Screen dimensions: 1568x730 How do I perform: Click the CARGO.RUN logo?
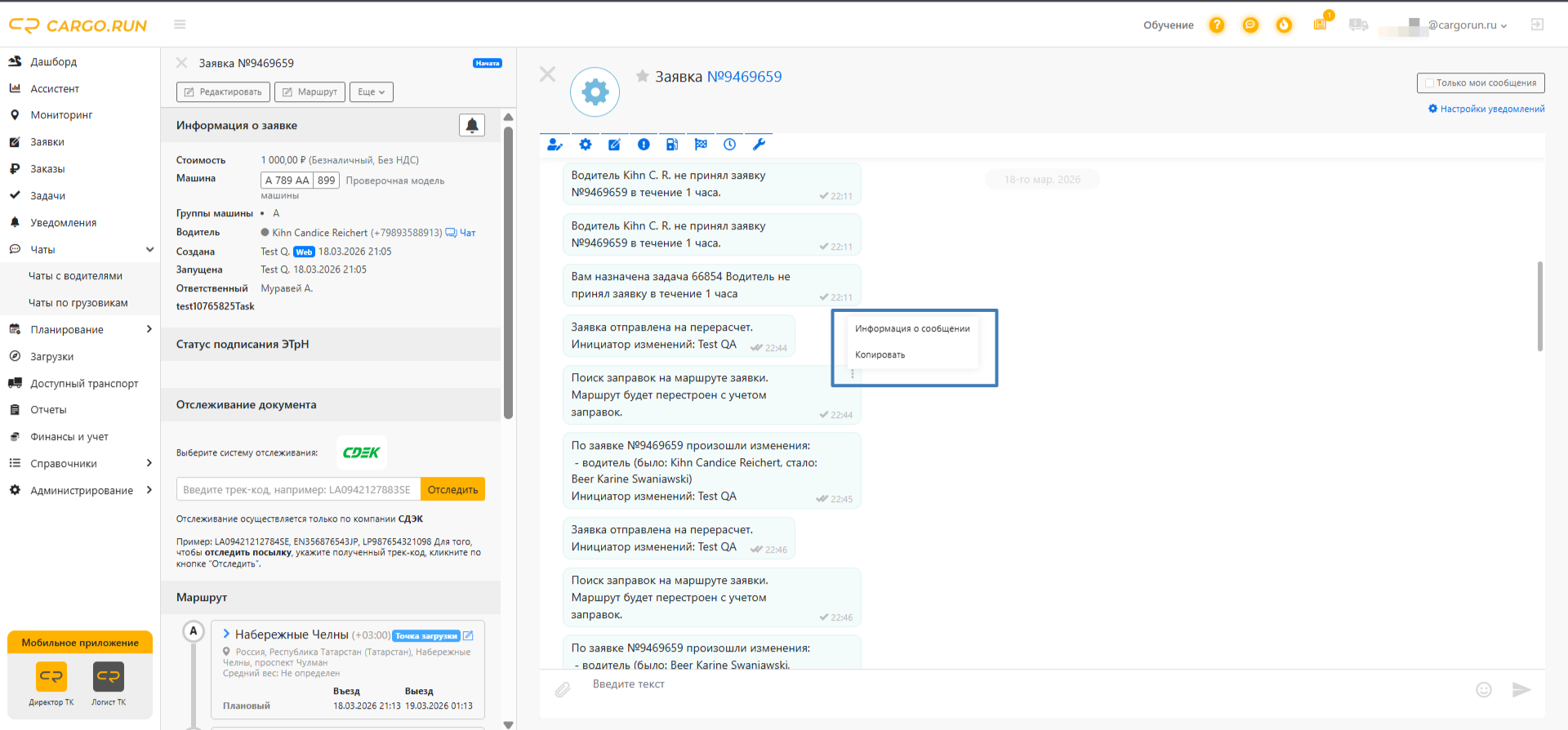(78, 25)
